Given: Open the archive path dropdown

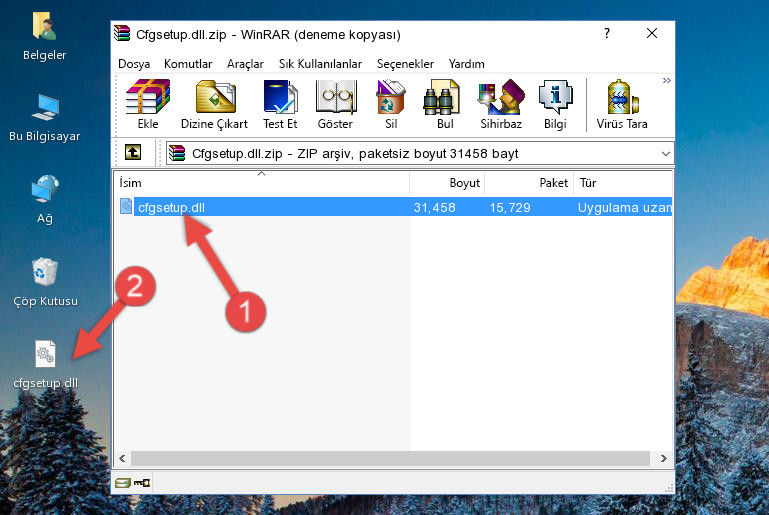Looking at the screenshot, I should point(666,154).
